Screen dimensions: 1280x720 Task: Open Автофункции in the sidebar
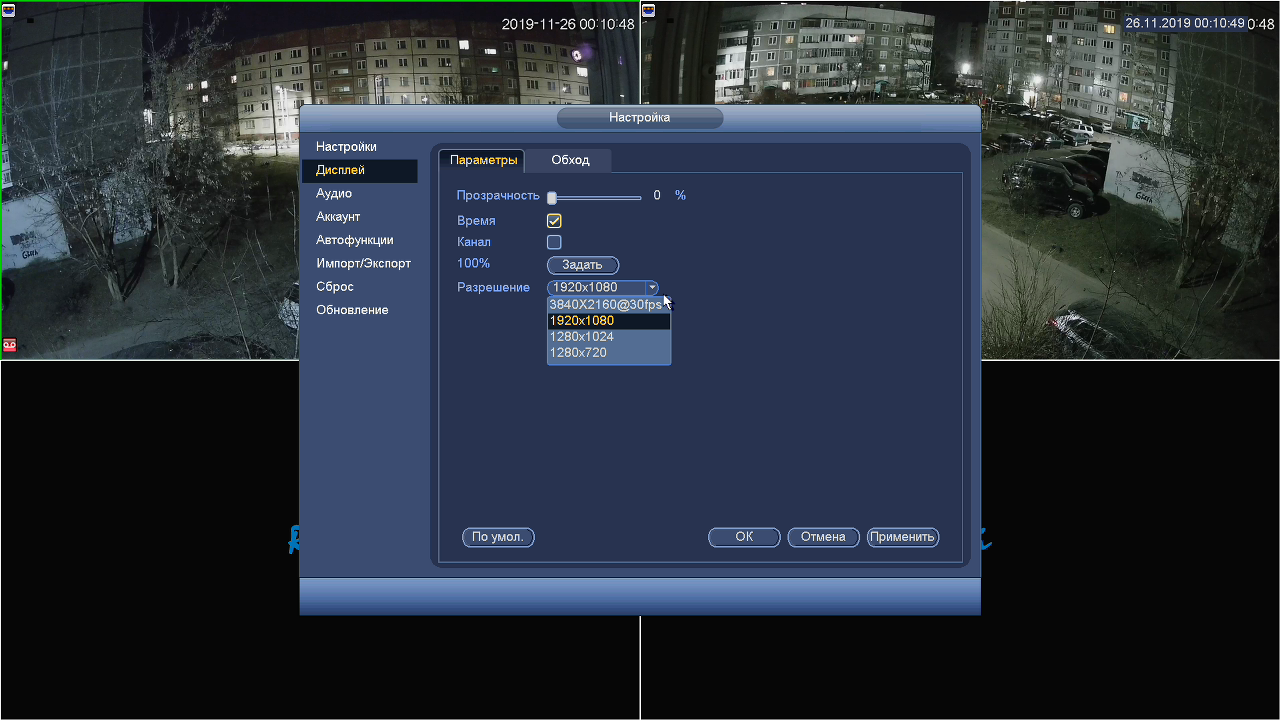coord(355,240)
